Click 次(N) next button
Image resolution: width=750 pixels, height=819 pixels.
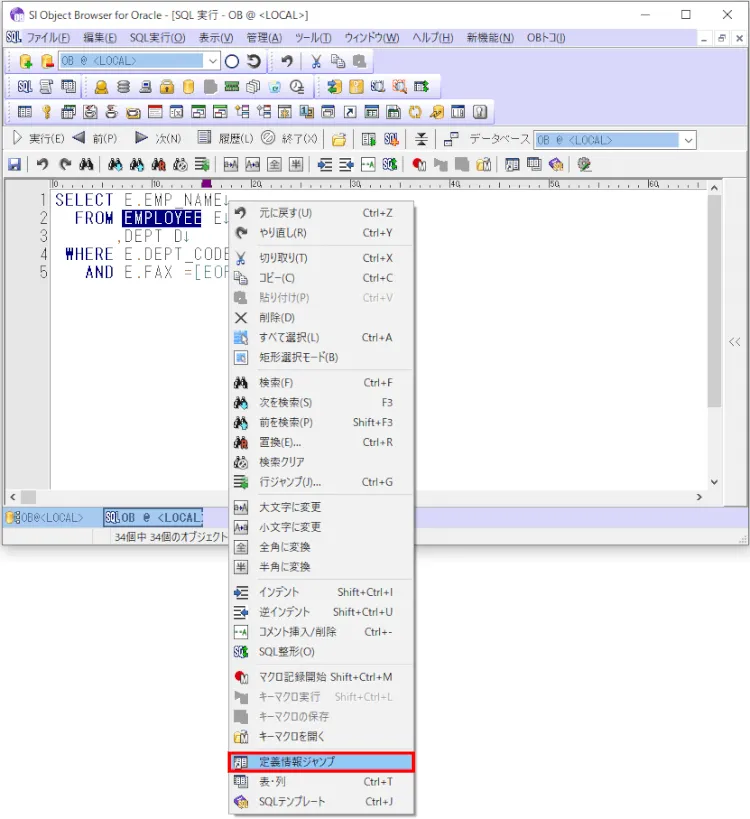coord(158,138)
